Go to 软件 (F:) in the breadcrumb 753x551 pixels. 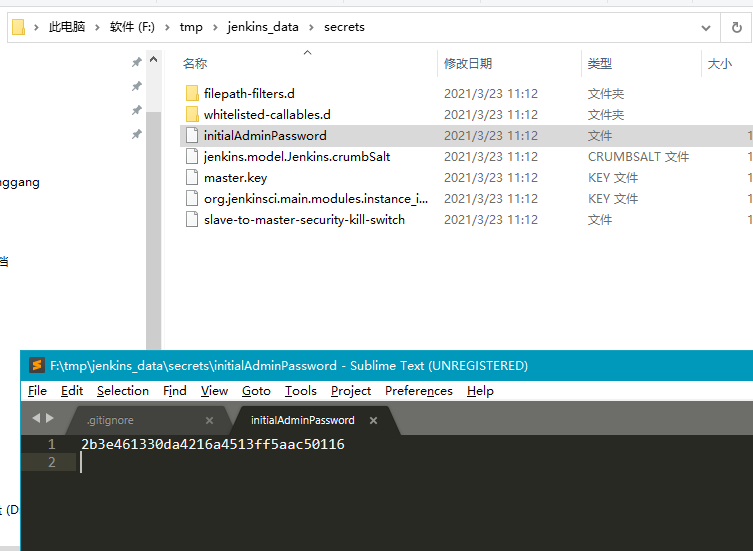point(132,27)
